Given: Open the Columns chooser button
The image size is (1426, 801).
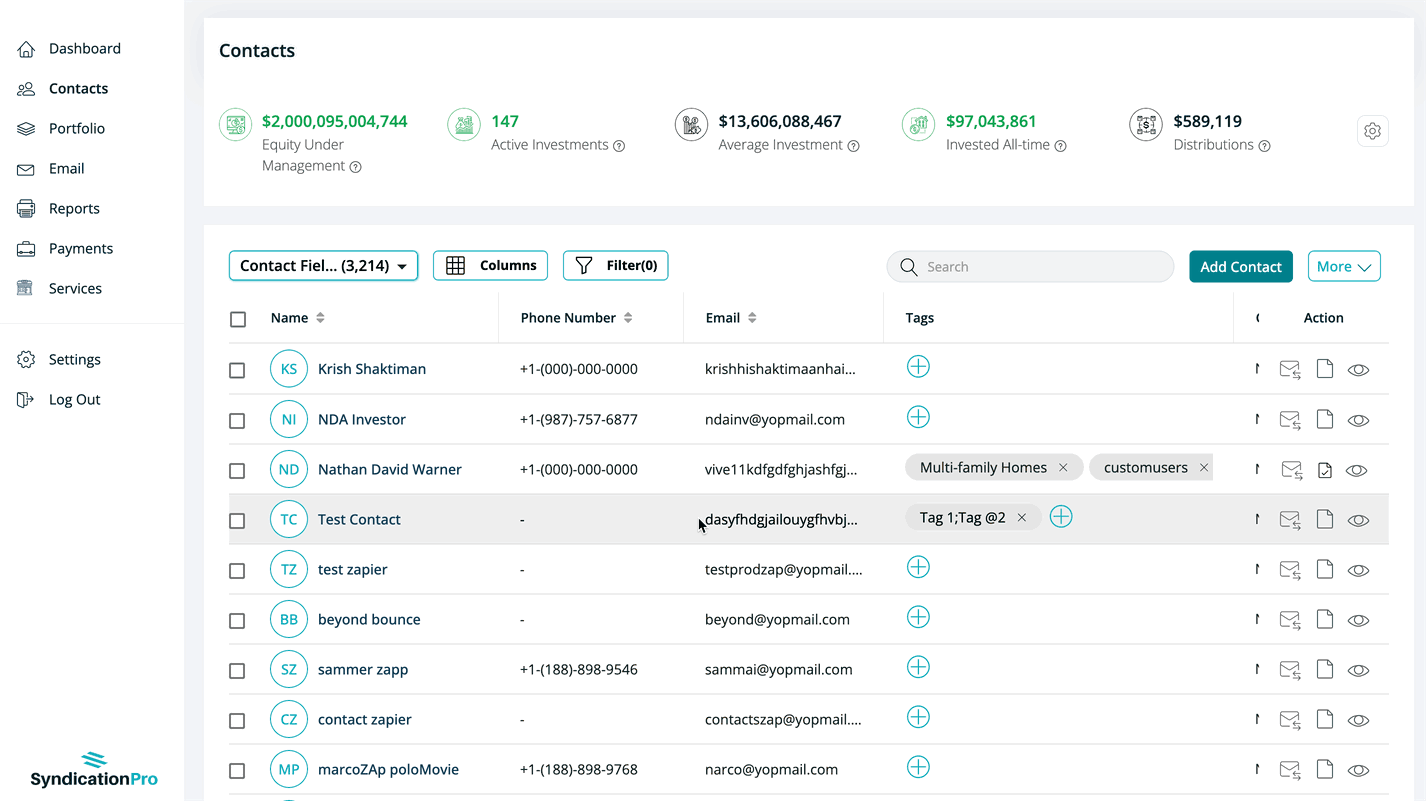Looking at the screenshot, I should point(490,265).
